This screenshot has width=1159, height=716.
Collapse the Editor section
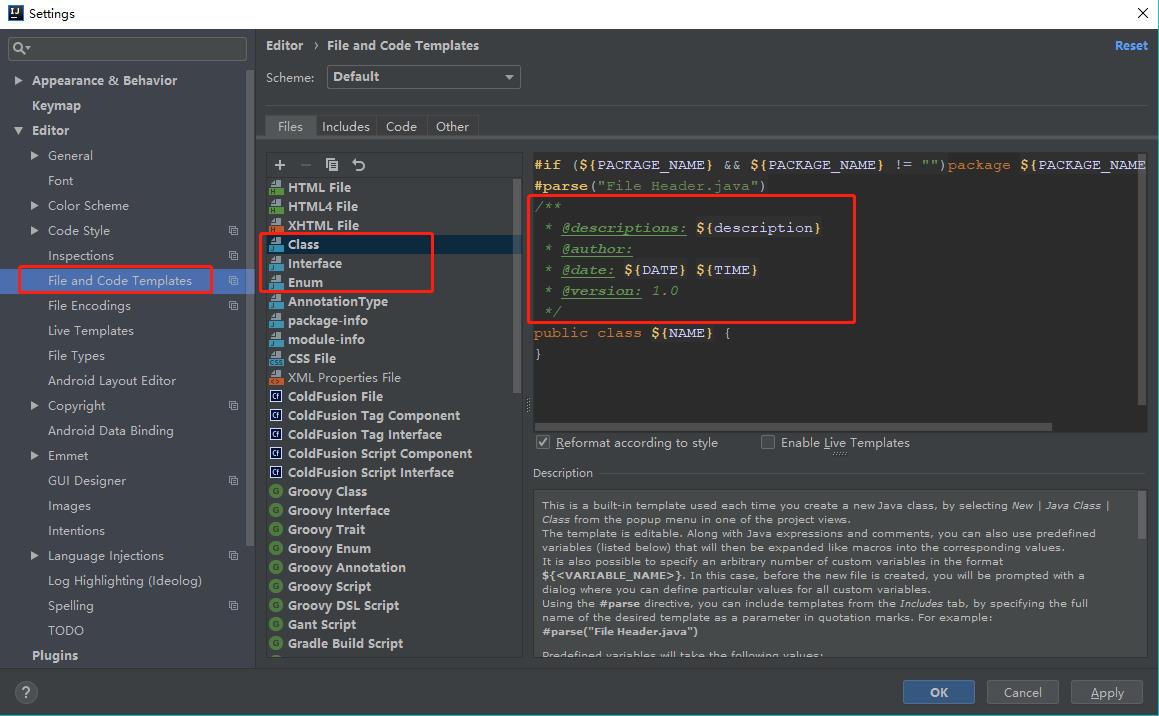click(x=18, y=131)
